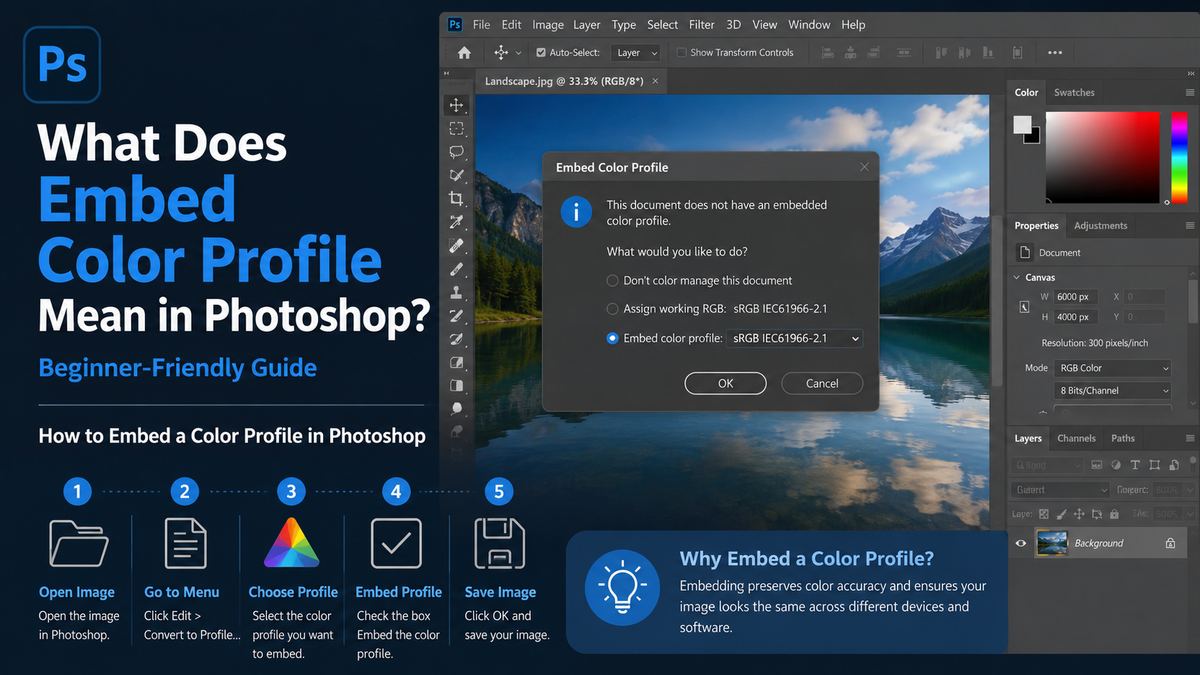
Task: Open the Select menu
Action: coord(662,25)
